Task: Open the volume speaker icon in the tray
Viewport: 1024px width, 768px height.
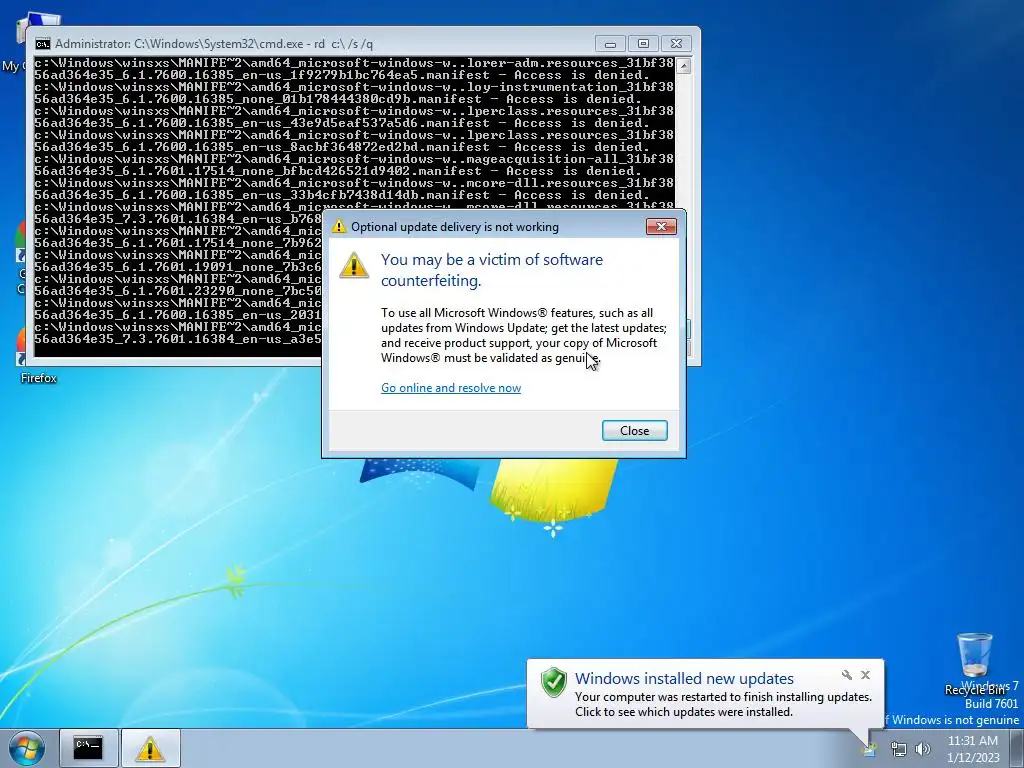Action: point(923,749)
